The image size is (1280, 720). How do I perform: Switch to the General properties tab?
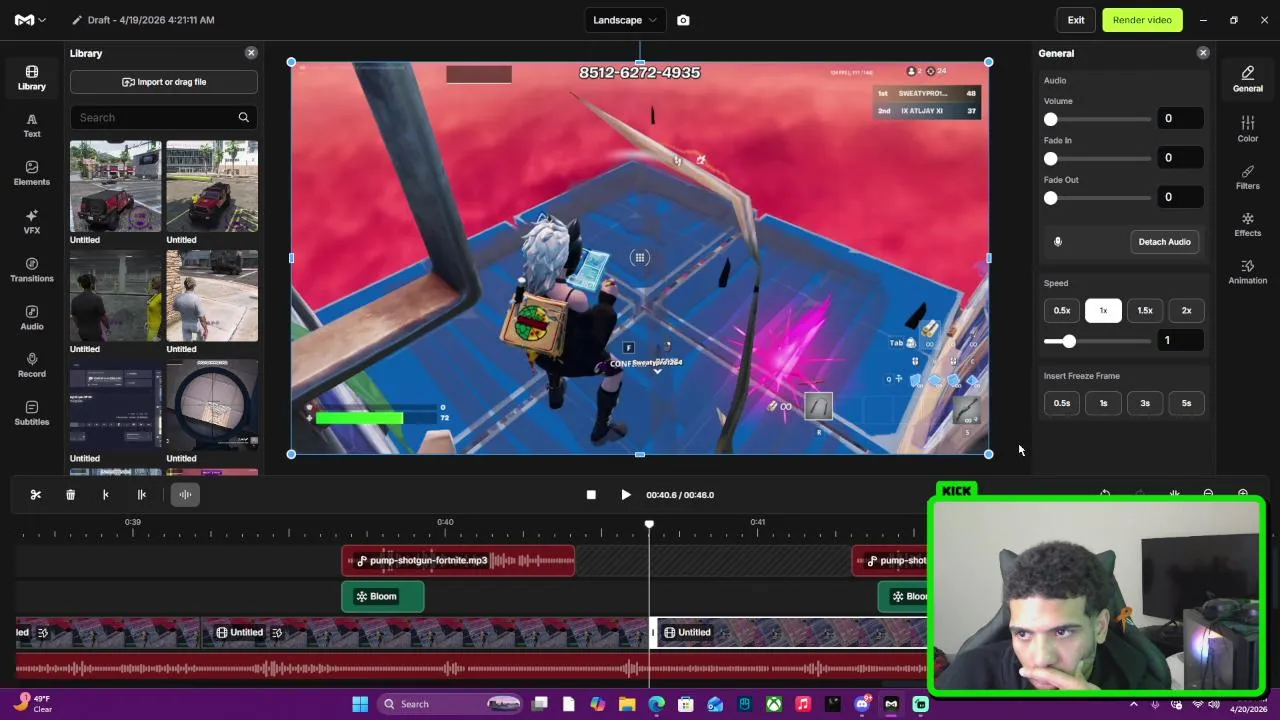pyautogui.click(x=1247, y=79)
